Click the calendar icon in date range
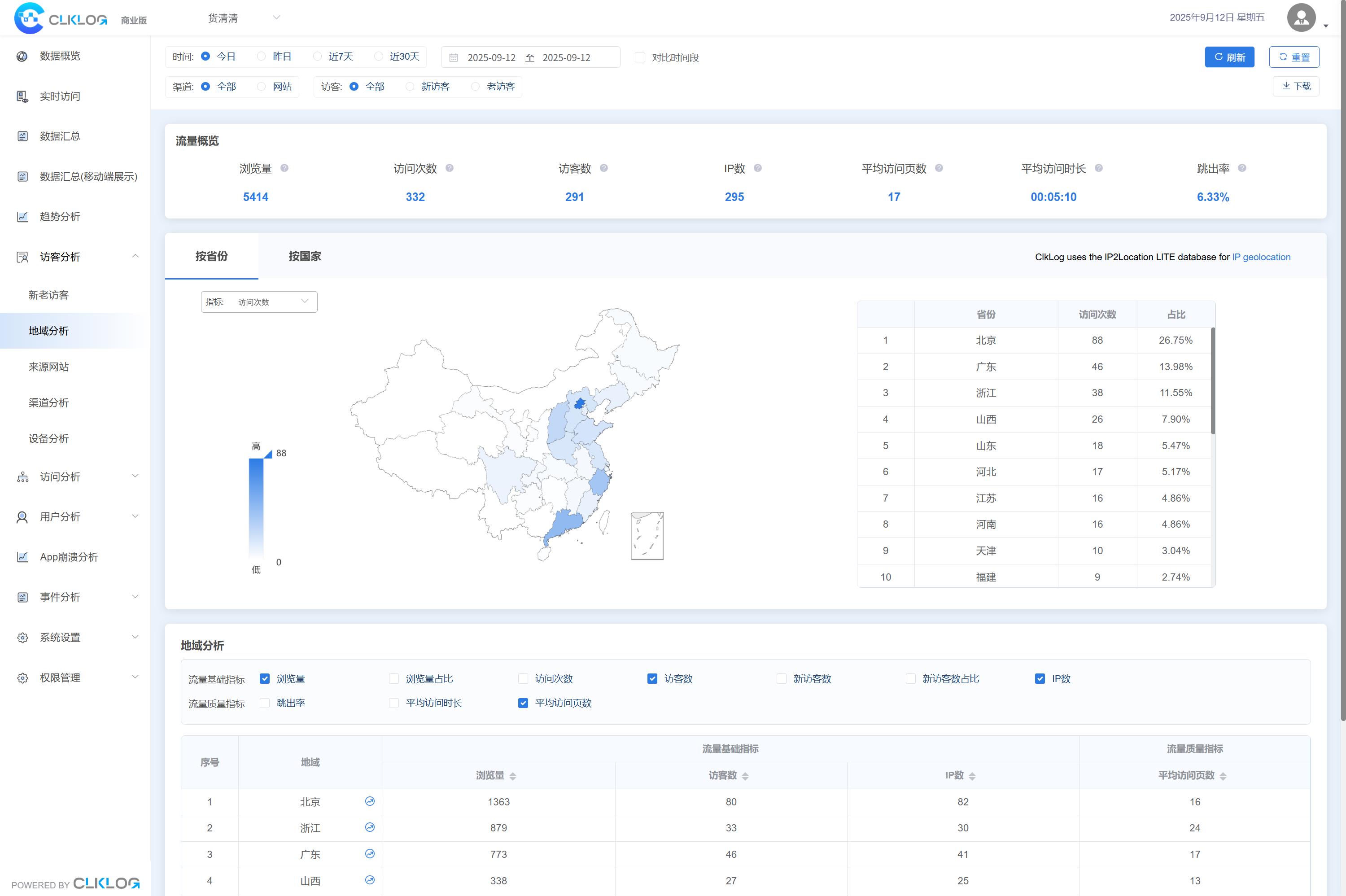Screen dimensions: 1346x896 point(454,58)
